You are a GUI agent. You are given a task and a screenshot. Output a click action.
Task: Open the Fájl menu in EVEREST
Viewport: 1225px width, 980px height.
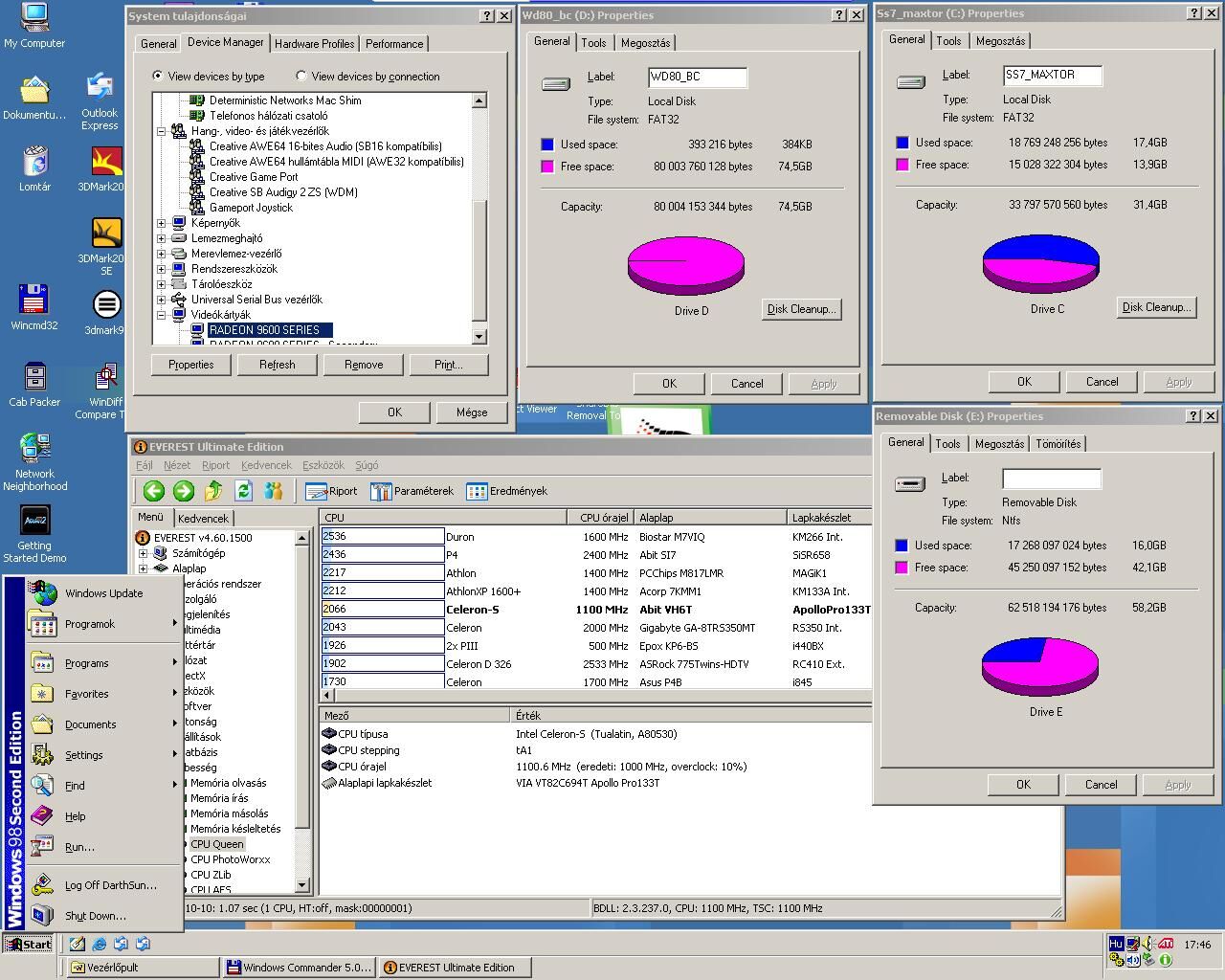point(144,465)
